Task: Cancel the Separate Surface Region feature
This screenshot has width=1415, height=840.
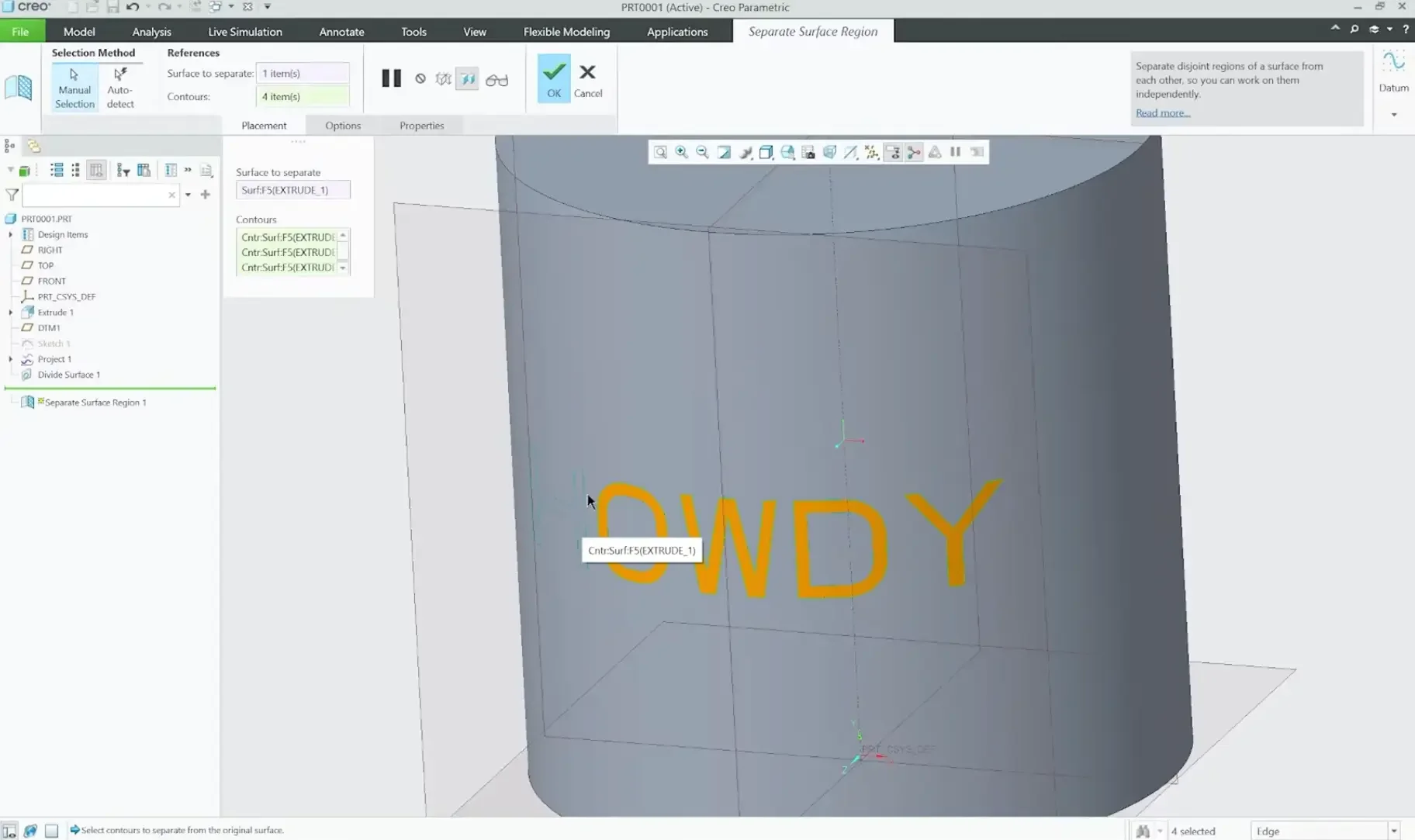Action: (x=587, y=80)
